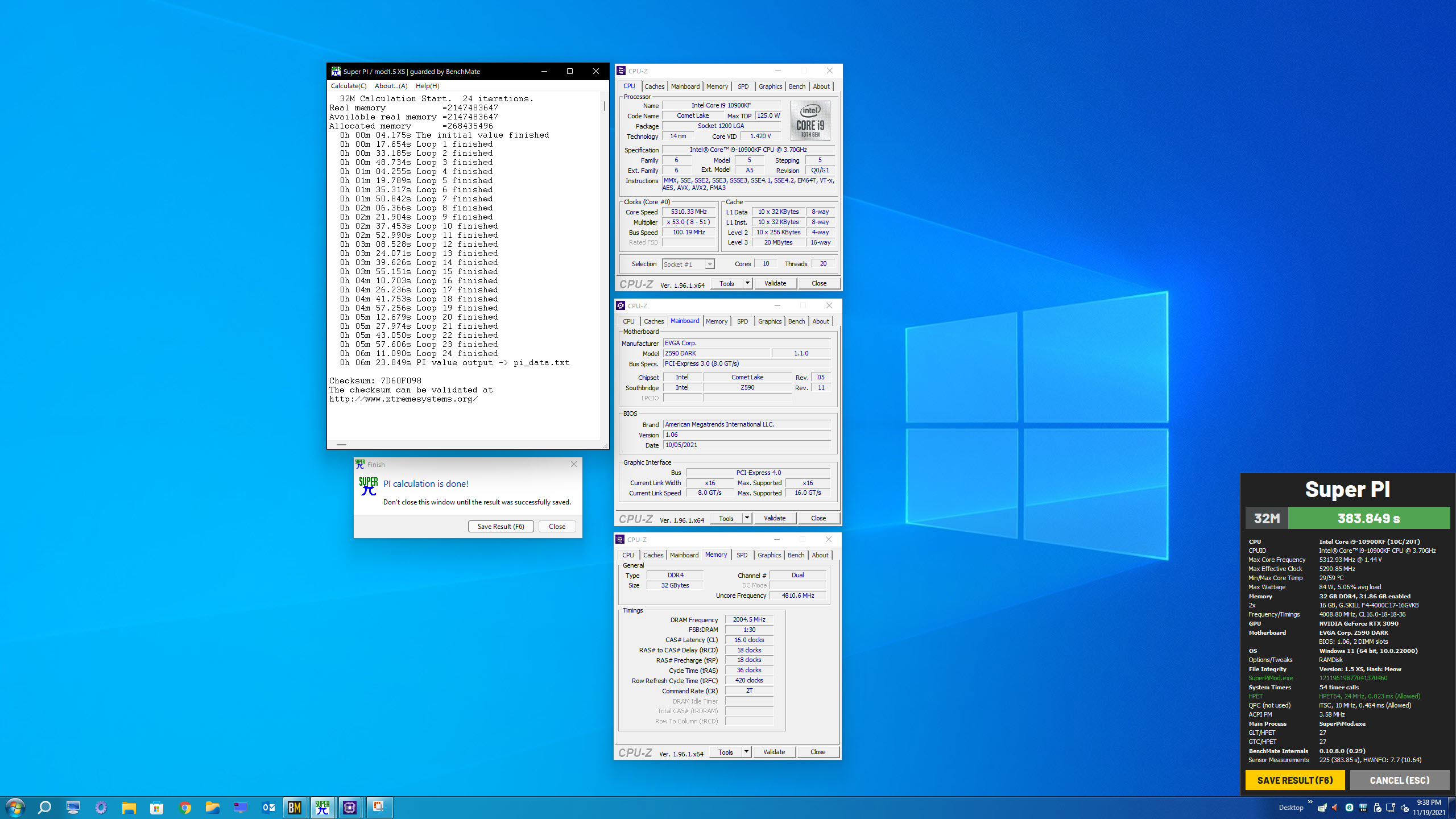Click the Super PI taskbar icon
Screen dimensions: 1456x819
click(322, 807)
